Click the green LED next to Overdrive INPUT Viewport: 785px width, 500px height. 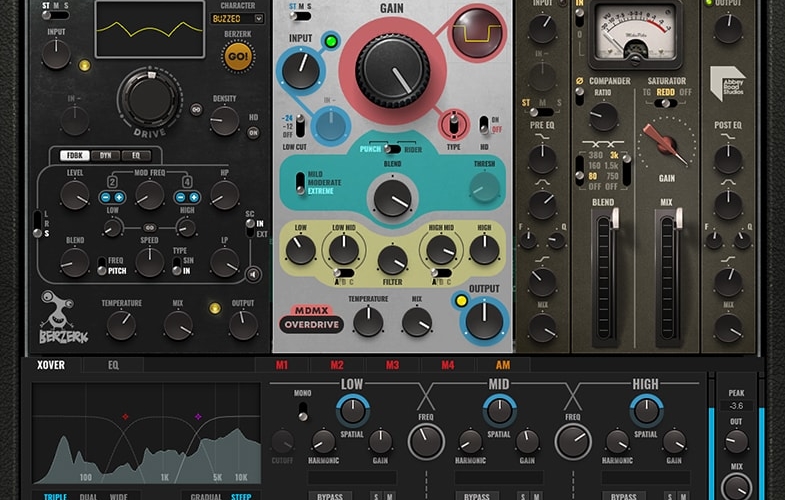[331, 42]
